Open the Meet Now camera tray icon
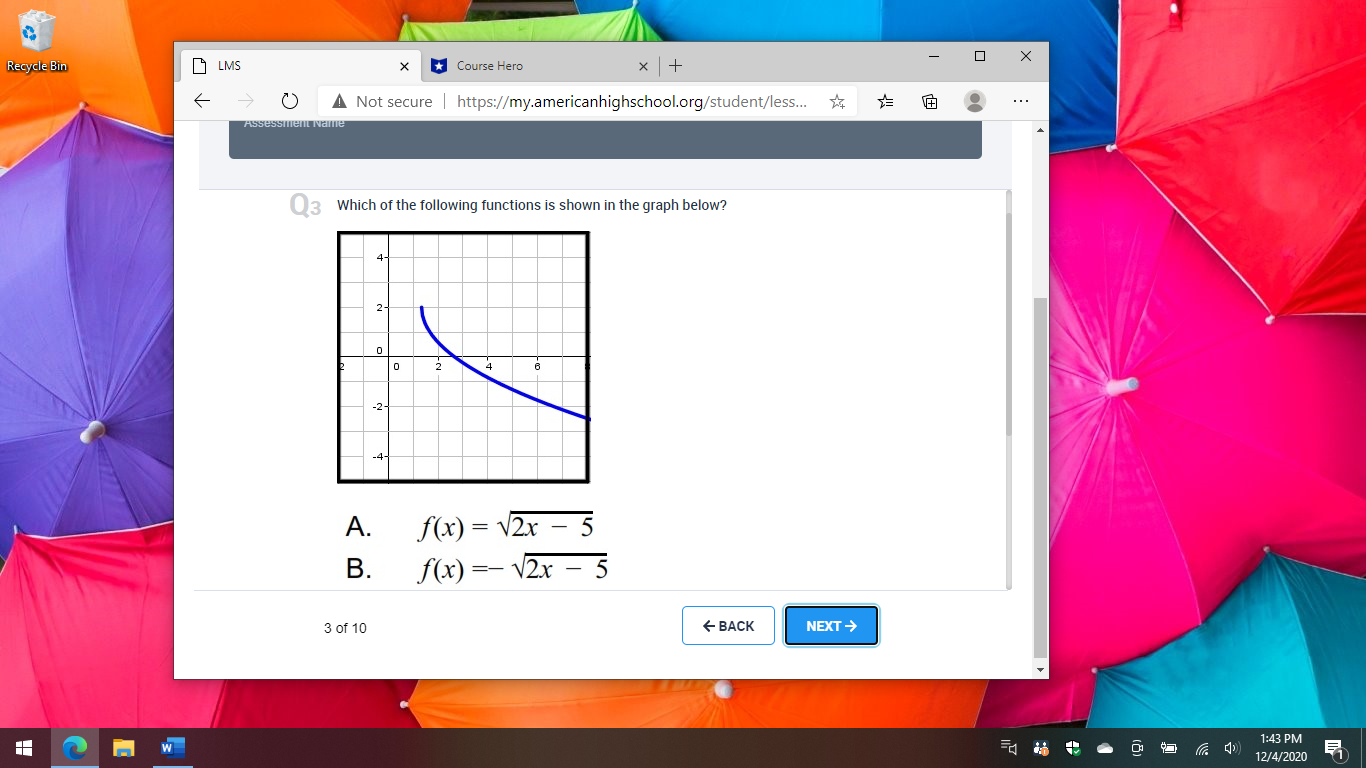1366x768 pixels. 1137,747
